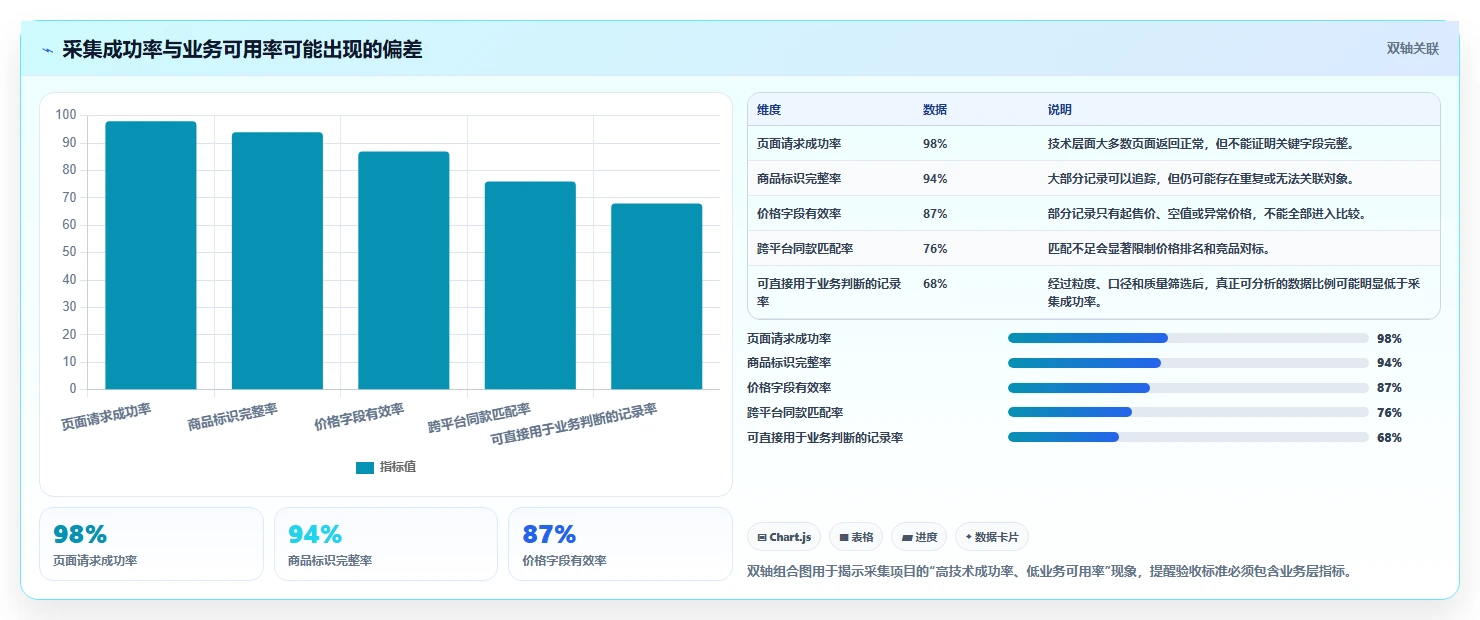Click the 跨平台同款匹配率 cell in the table
Viewport: 1480px width, 620px height.
pyautogui.click(x=805, y=249)
